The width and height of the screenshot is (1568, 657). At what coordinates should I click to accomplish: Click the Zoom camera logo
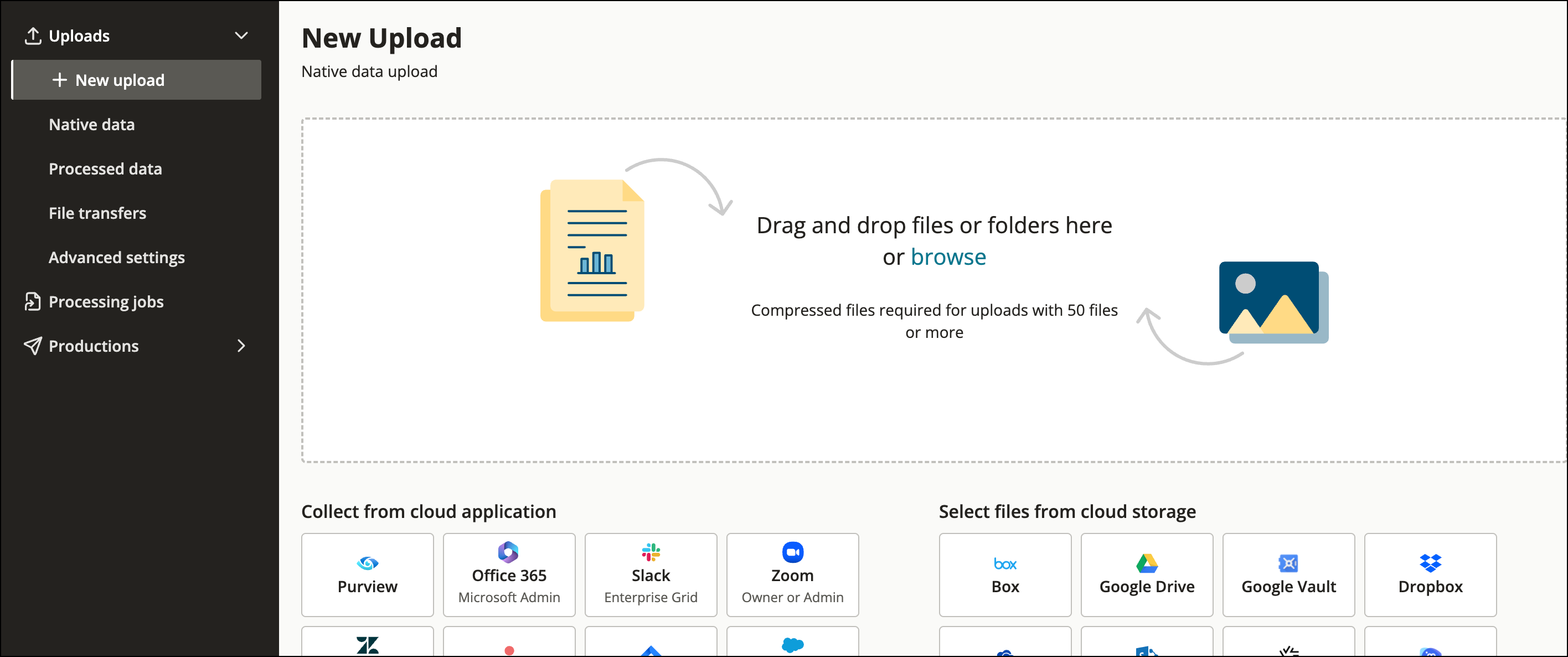[792, 552]
